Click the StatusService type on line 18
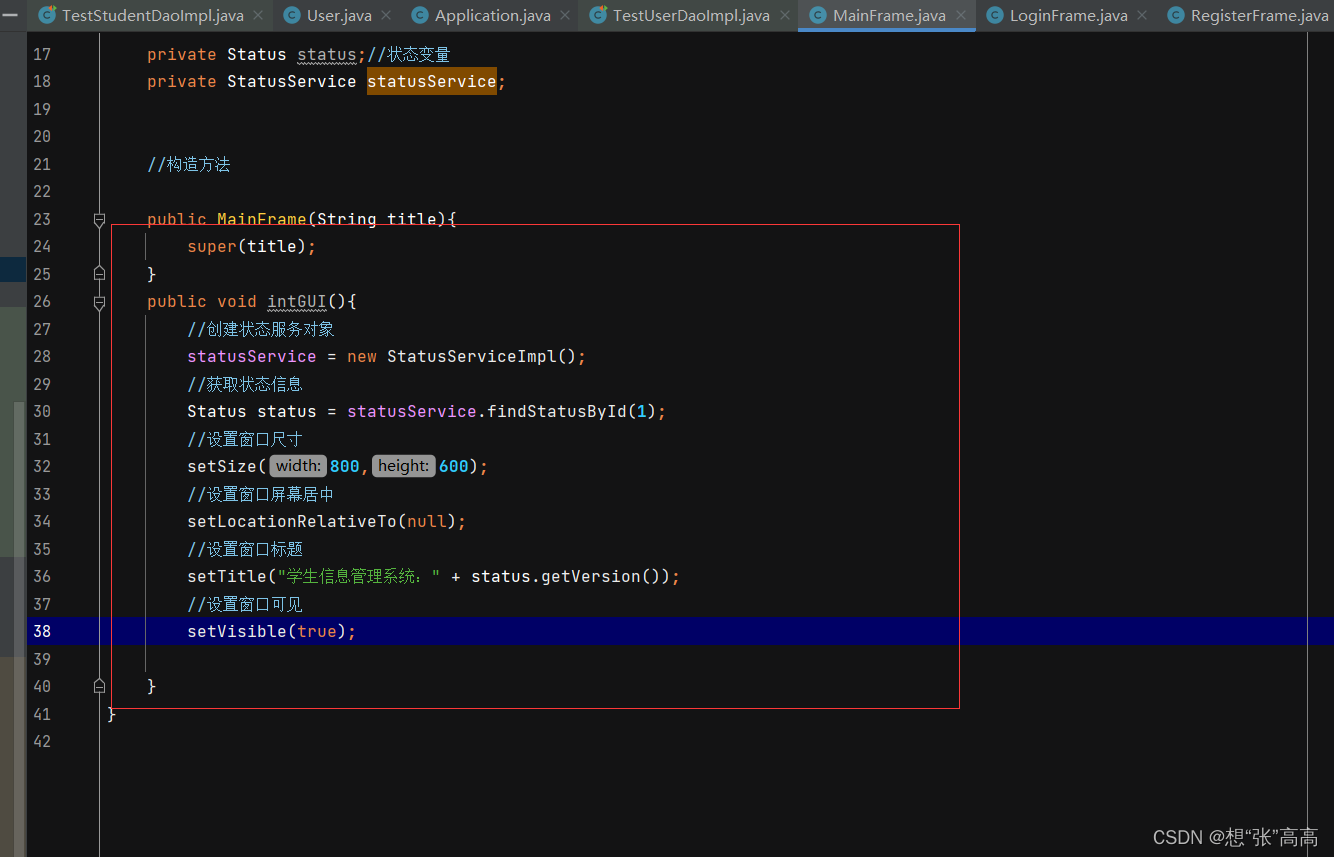The width and height of the screenshot is (1334, 857). tap(292, 82)
